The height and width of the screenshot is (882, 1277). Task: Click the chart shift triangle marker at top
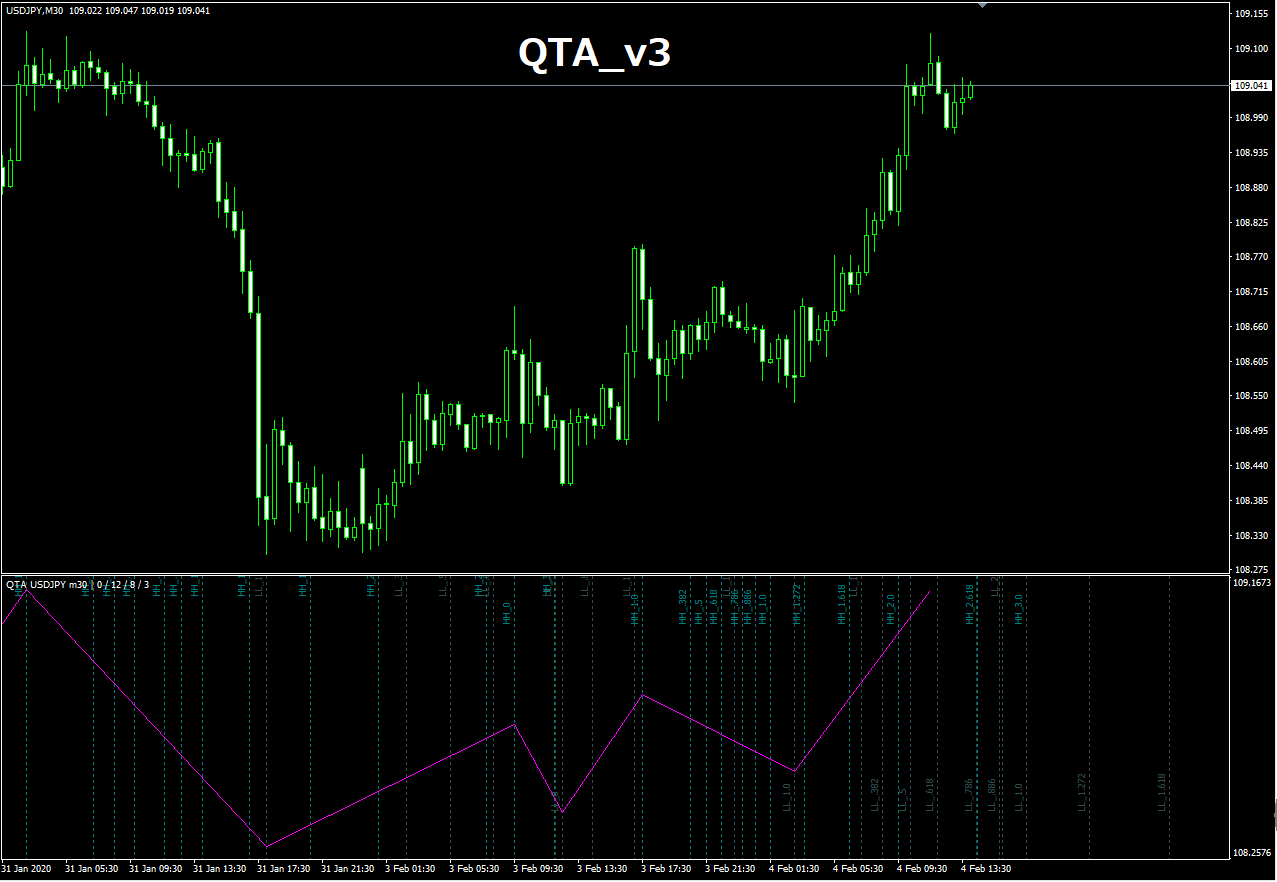[982, 5]
